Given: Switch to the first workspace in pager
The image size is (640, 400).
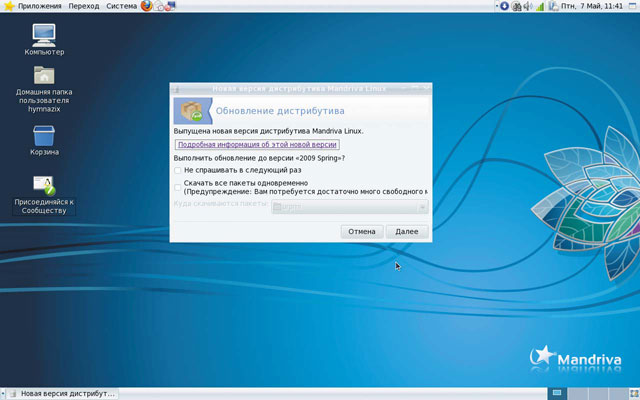Looking at the screenshot, I should [x=558, y=393].
